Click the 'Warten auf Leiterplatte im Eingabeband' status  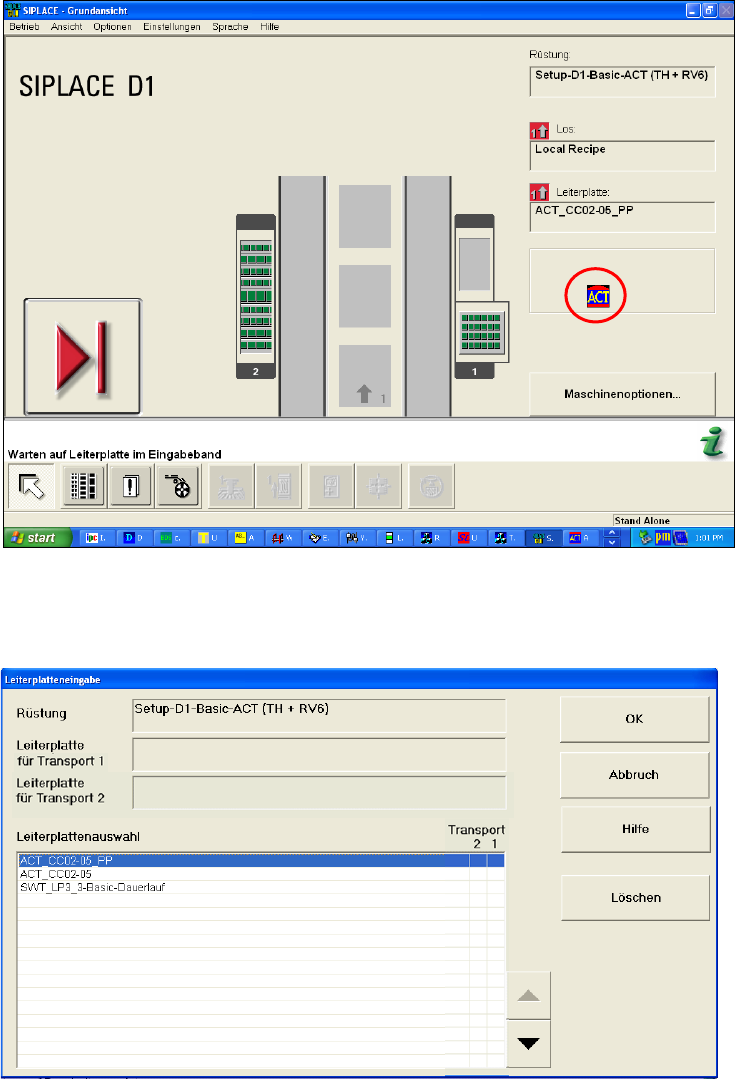coord(114,454)
